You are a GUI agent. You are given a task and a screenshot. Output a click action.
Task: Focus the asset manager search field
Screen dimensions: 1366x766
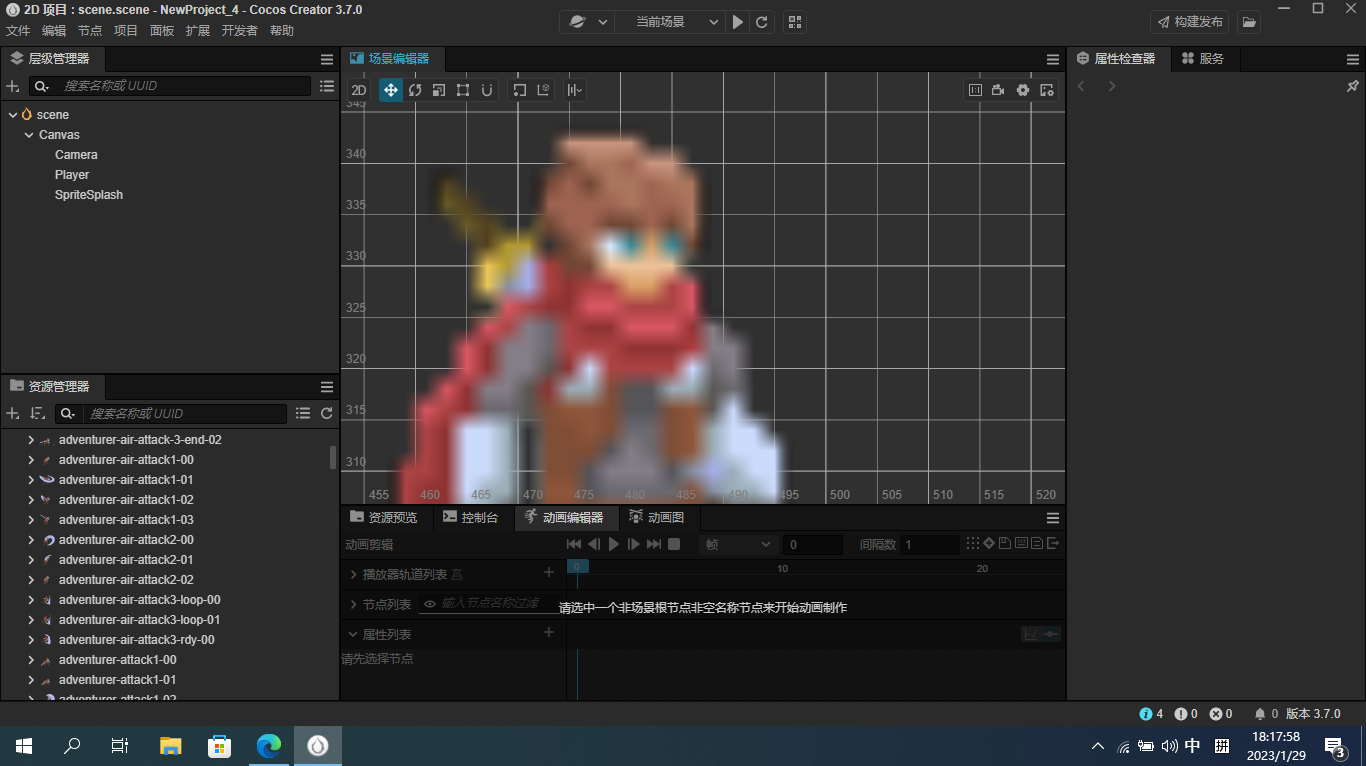(x=170, y=413)
